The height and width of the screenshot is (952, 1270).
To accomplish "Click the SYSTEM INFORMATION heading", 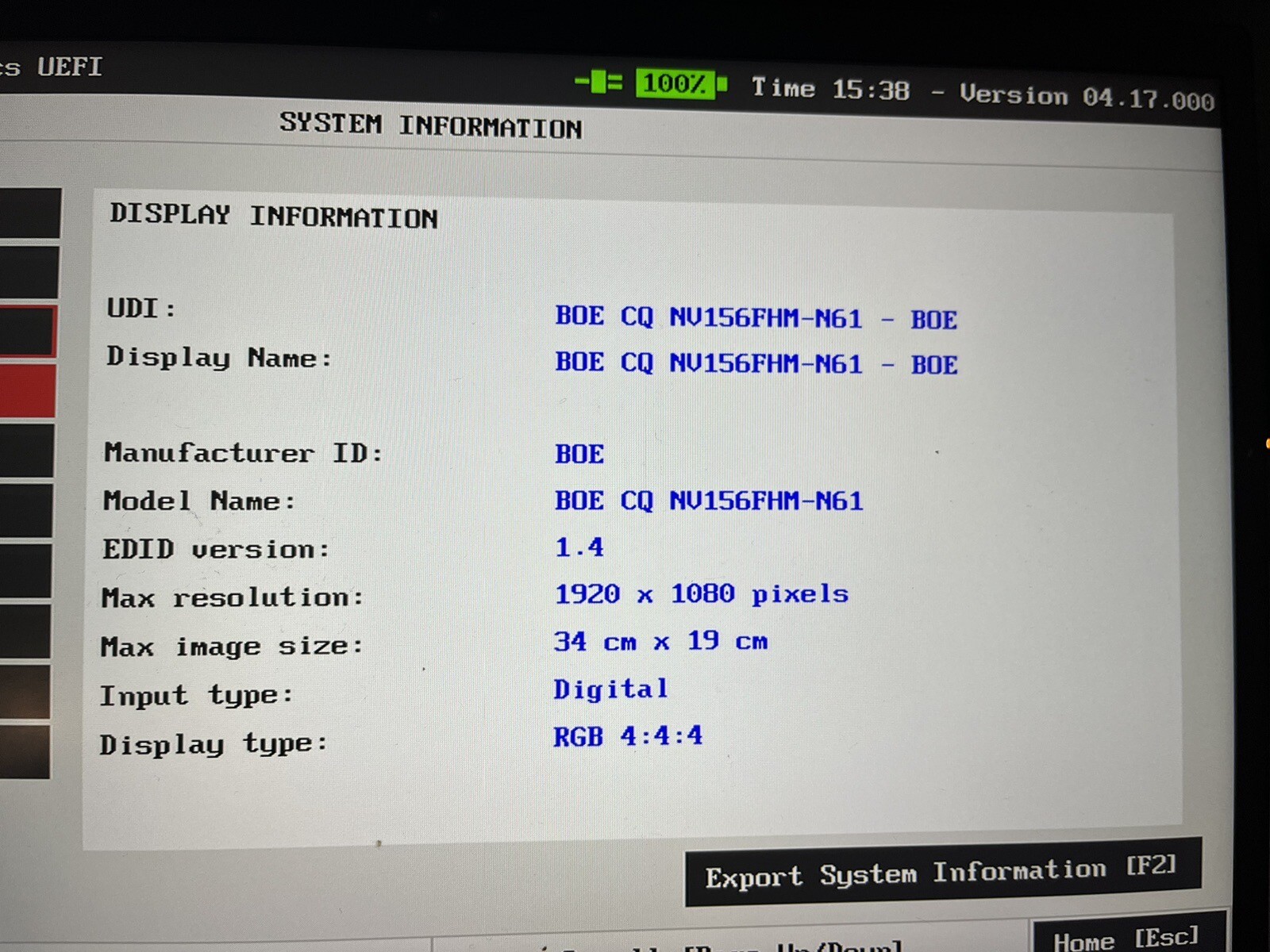I will click(430, 125).
